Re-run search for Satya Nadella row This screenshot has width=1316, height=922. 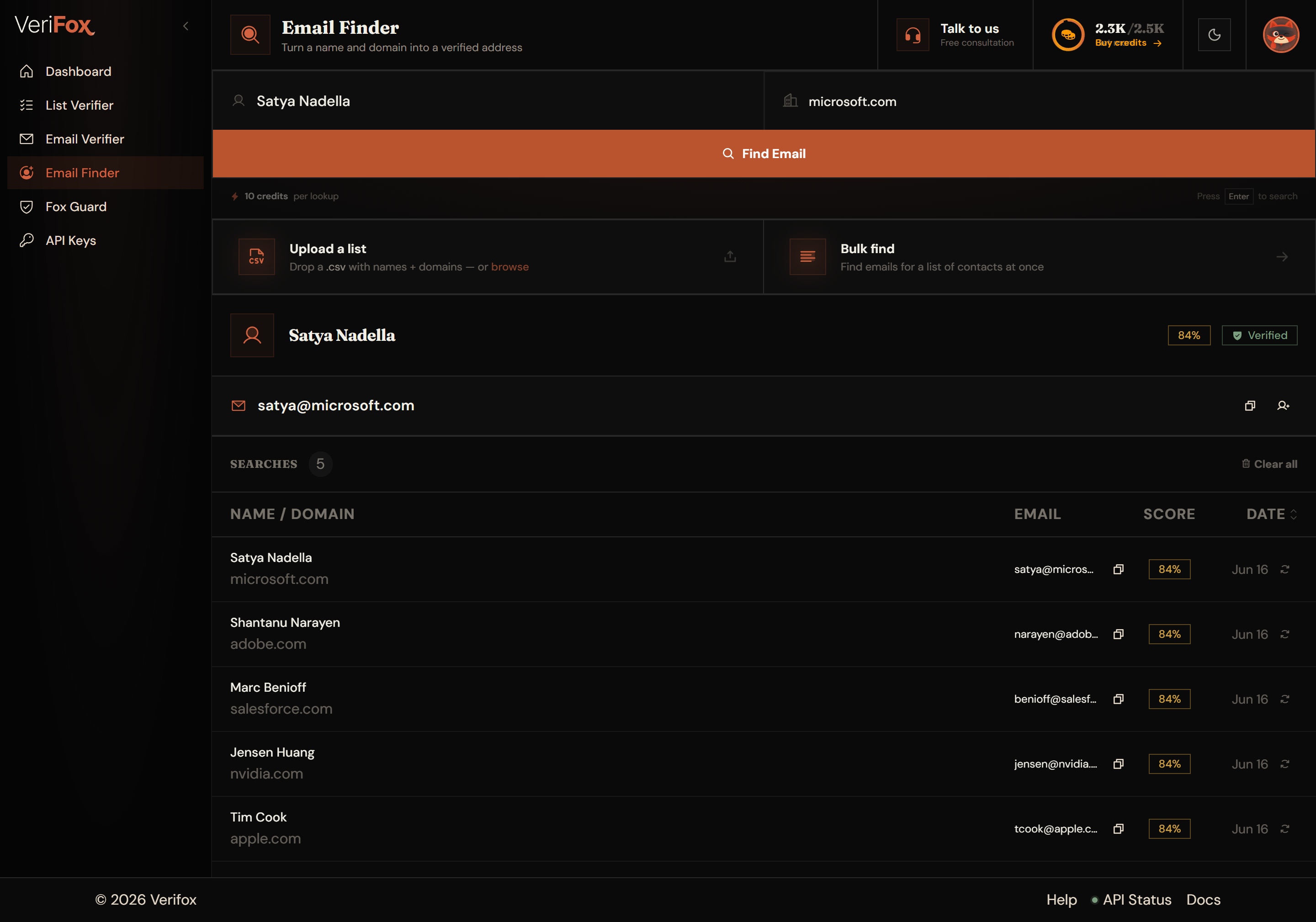[x=1285, y=569]
